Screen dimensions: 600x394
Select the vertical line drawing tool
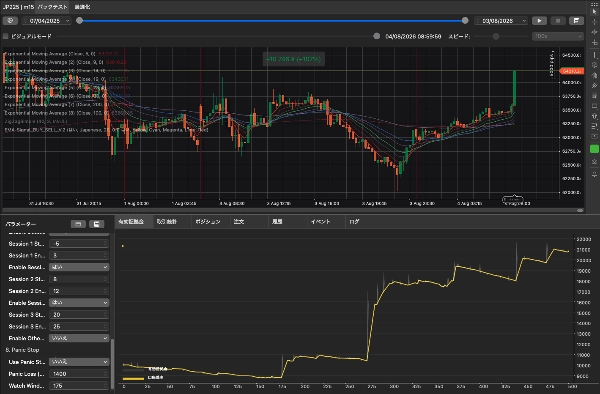(x=594, y=55)
